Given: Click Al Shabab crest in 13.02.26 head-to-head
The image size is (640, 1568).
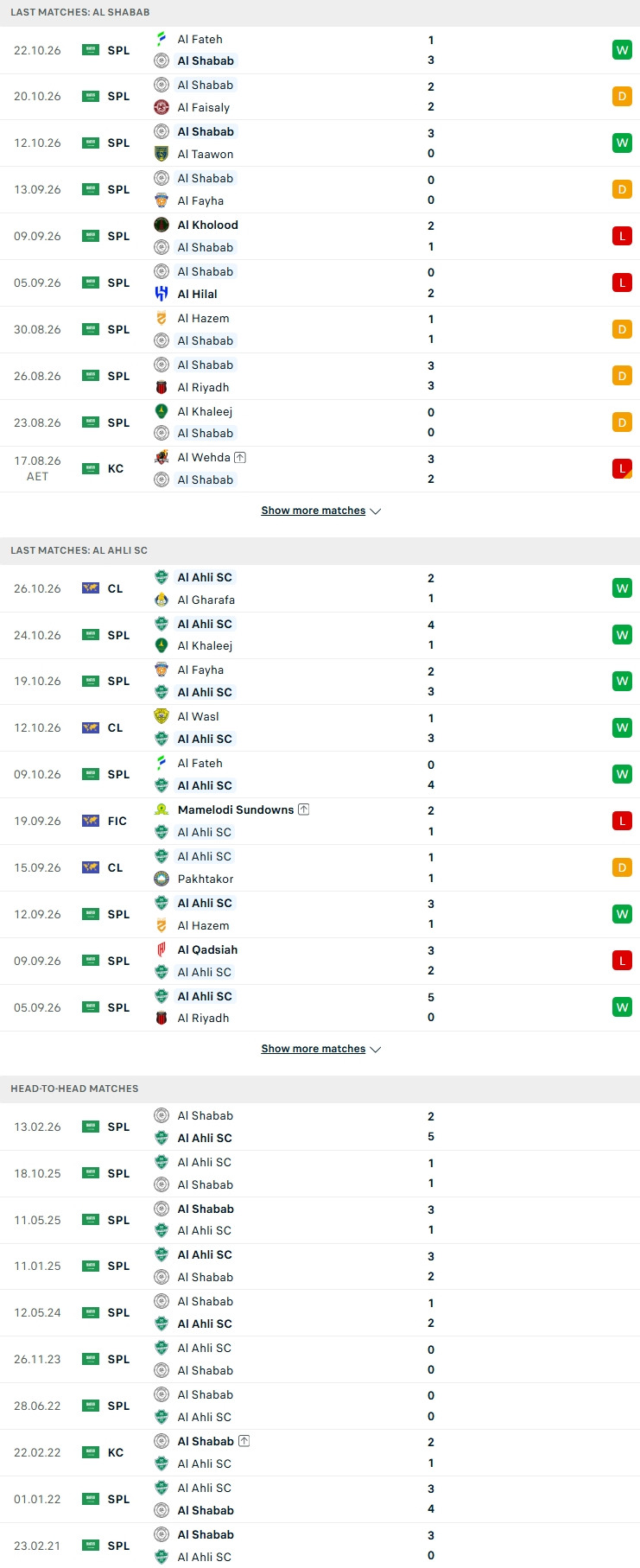Looking at the screenshot, I should click(x=162, y=1115).
